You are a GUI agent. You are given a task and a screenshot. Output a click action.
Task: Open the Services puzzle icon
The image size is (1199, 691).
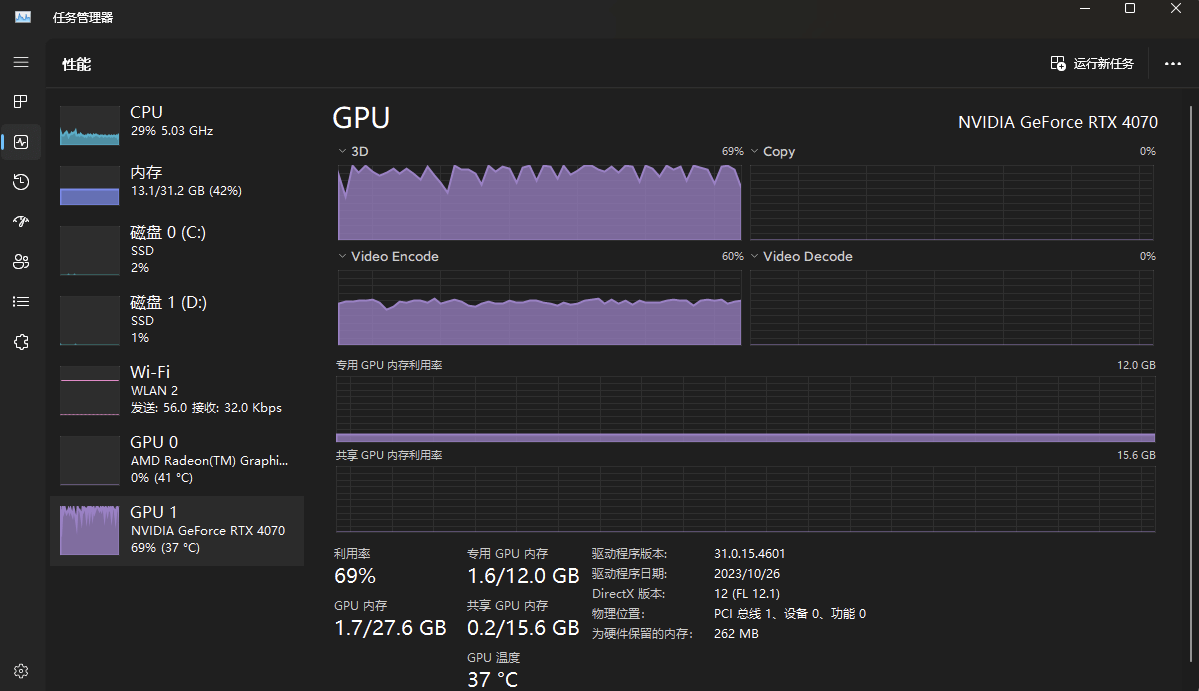(x=21, y=342)
